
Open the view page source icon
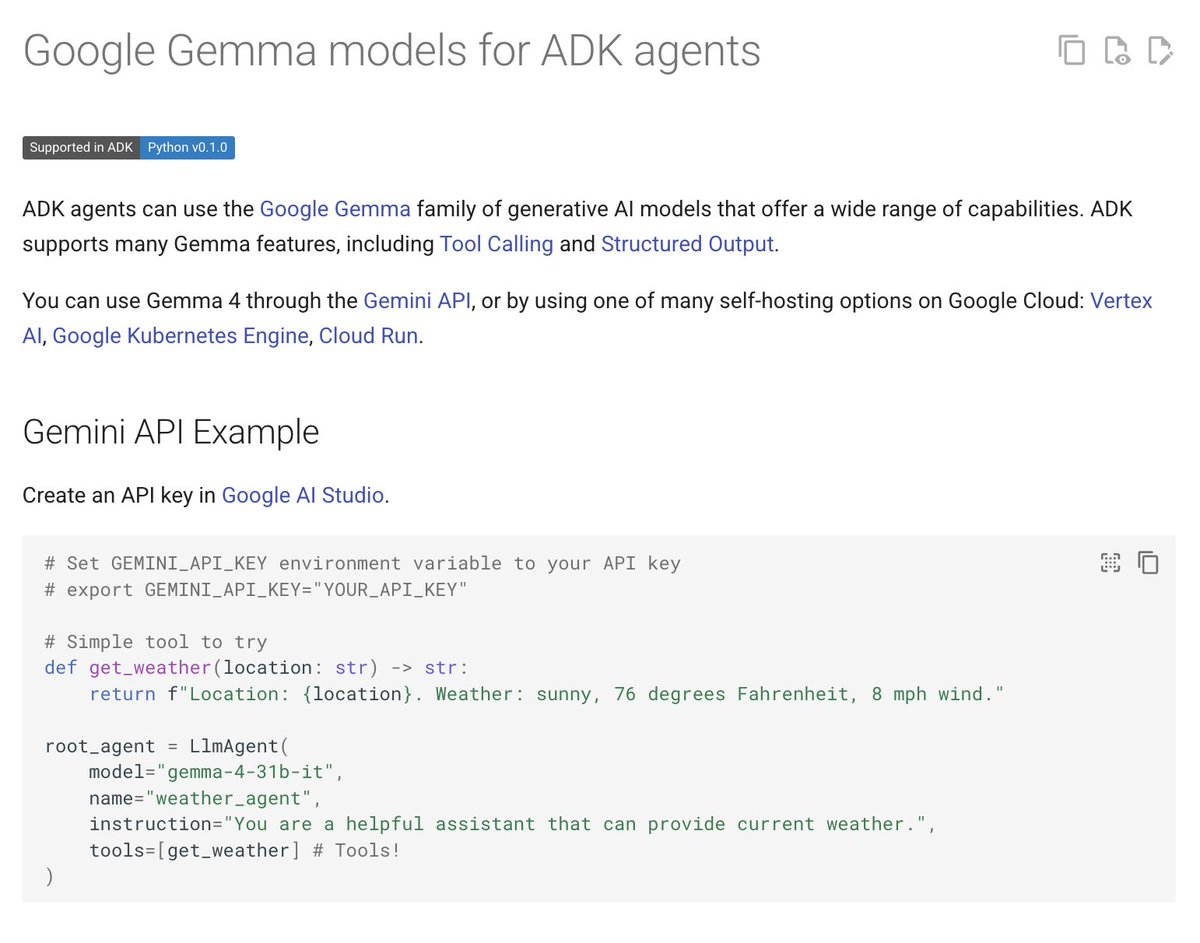(x=1116, y=51)
